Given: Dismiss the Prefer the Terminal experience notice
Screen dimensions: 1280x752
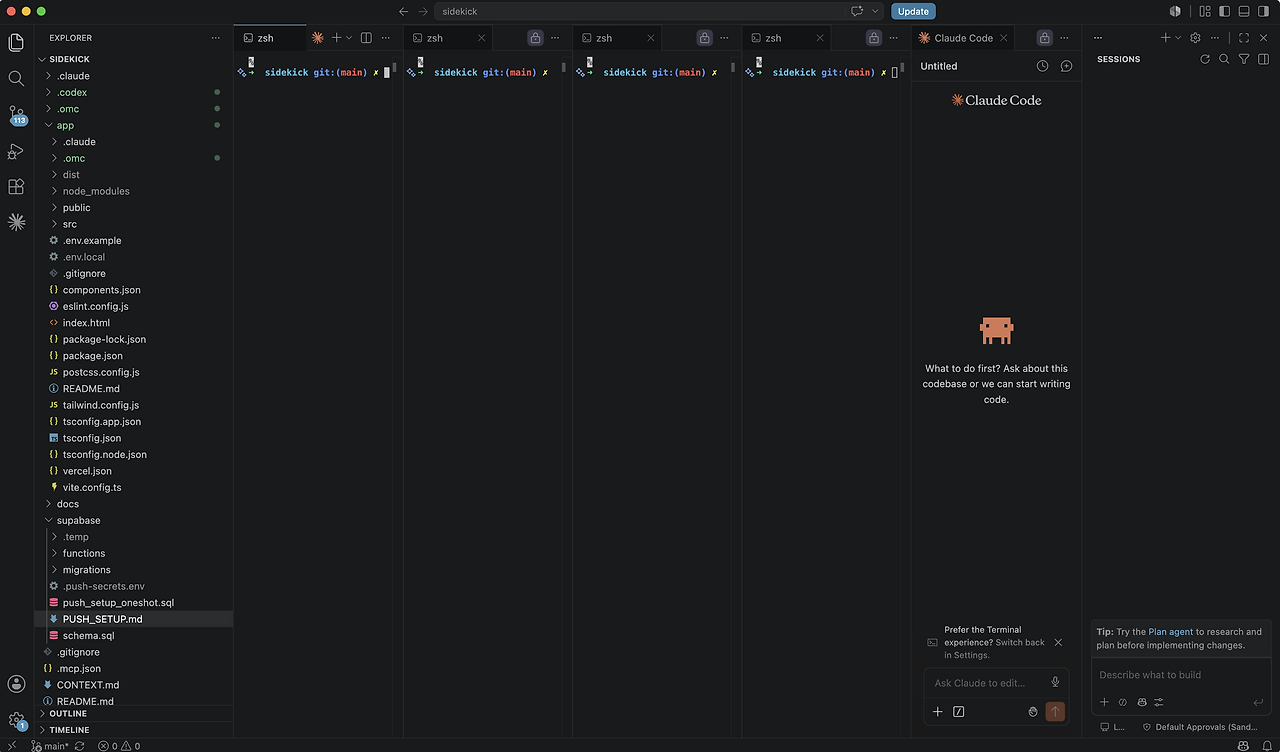Looking at the screenshot, I should [x=1058, y=642].
